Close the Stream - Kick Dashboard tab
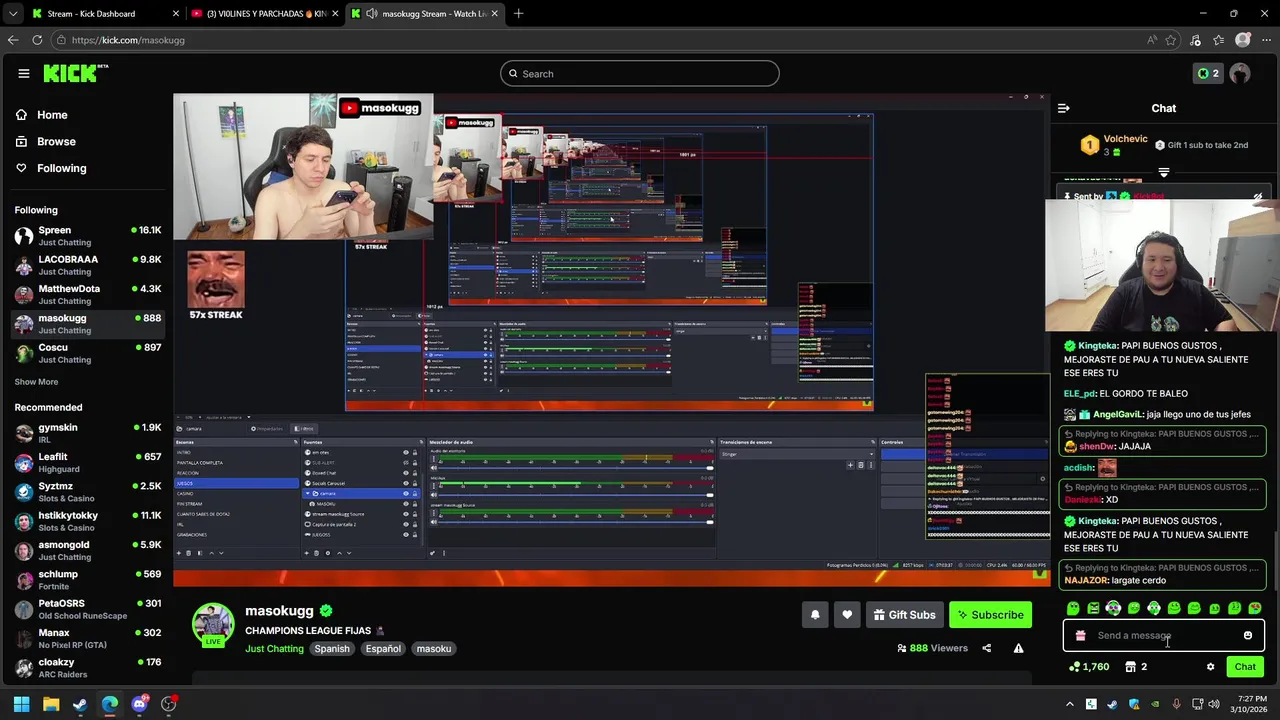This screenshot has height=720, width=1280. 176,14
